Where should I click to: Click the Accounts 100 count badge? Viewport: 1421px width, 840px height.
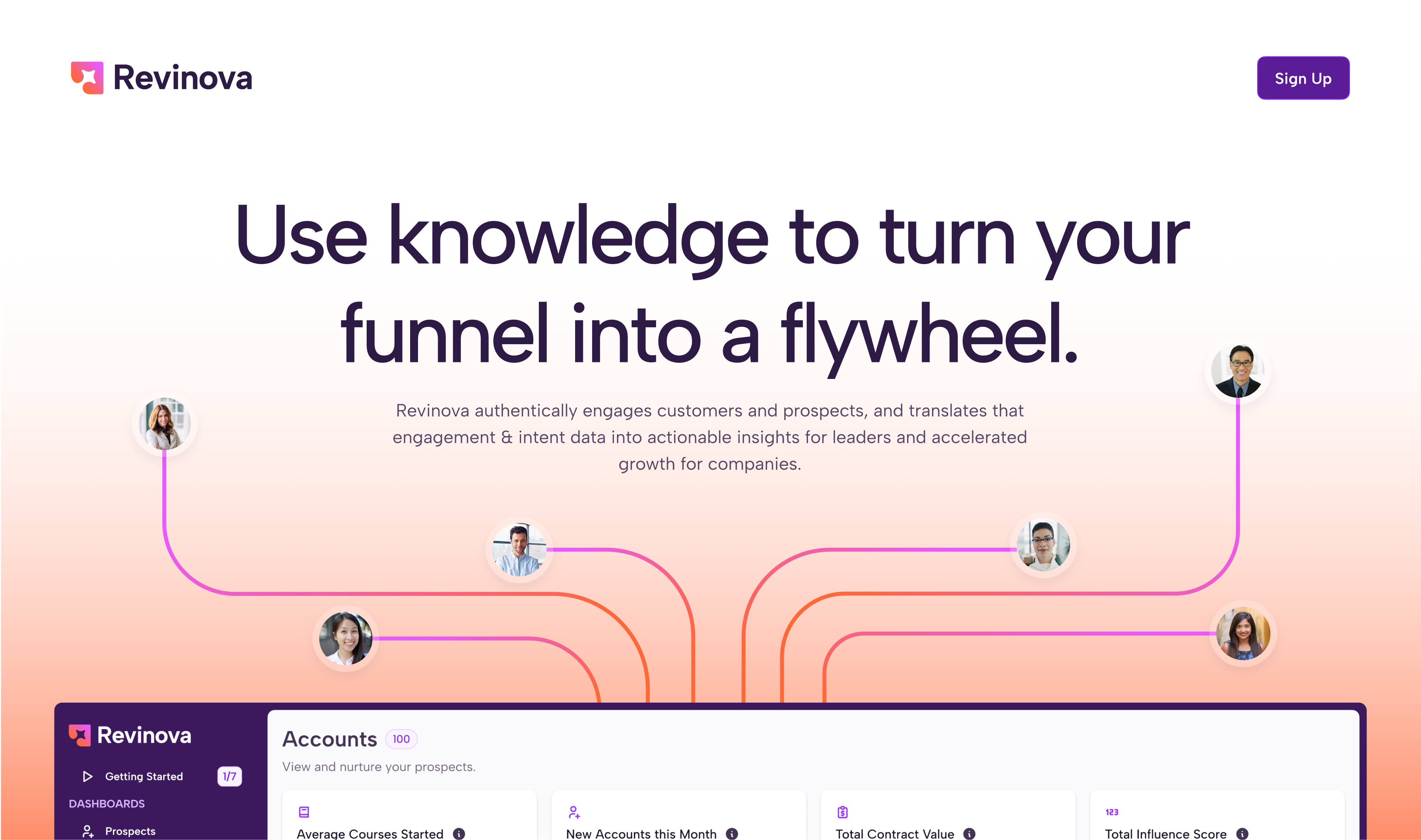pyautogui.click(x=401, y=739)
